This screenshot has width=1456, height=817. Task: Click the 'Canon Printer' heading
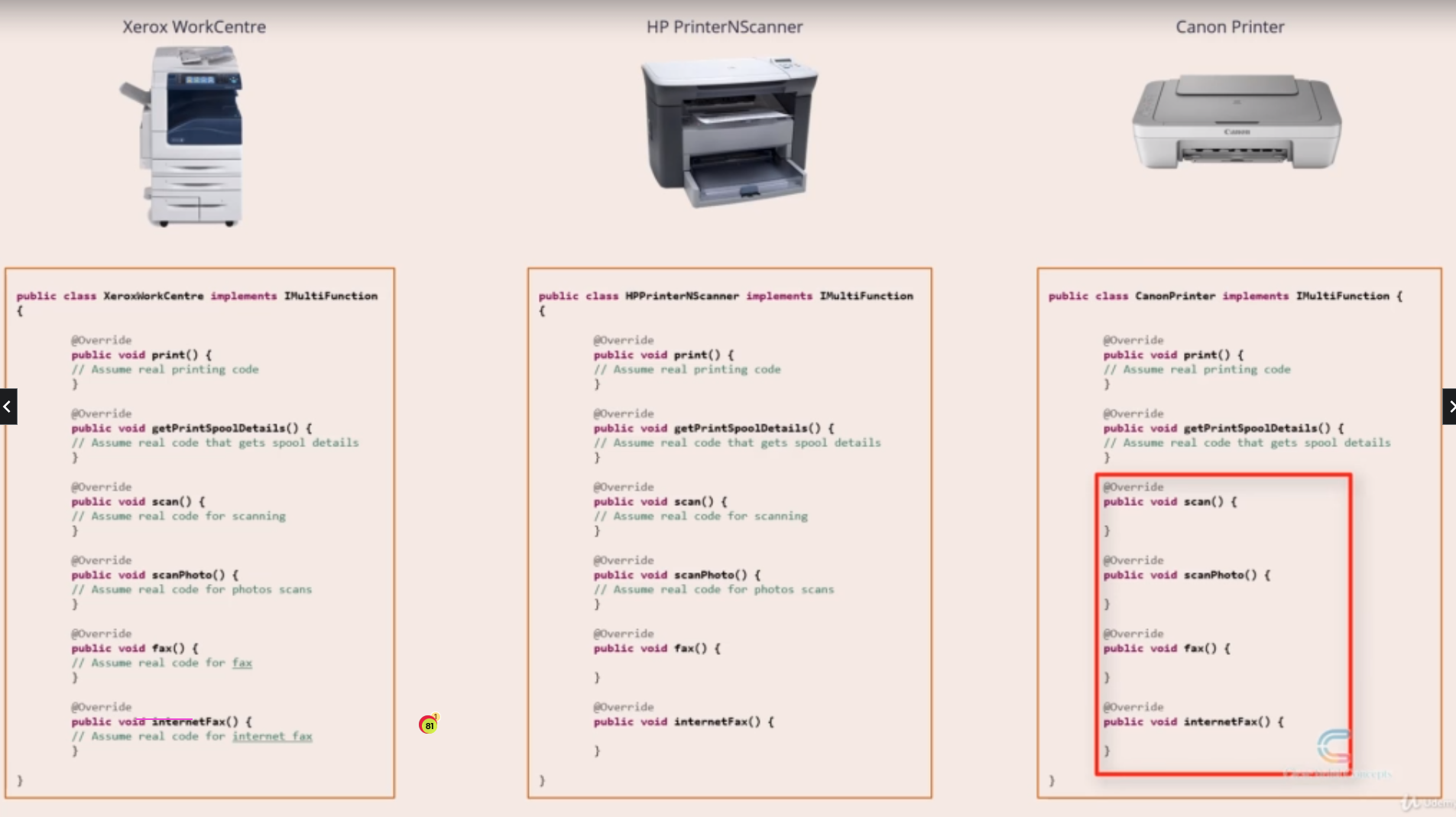(x=1229, y=27)
